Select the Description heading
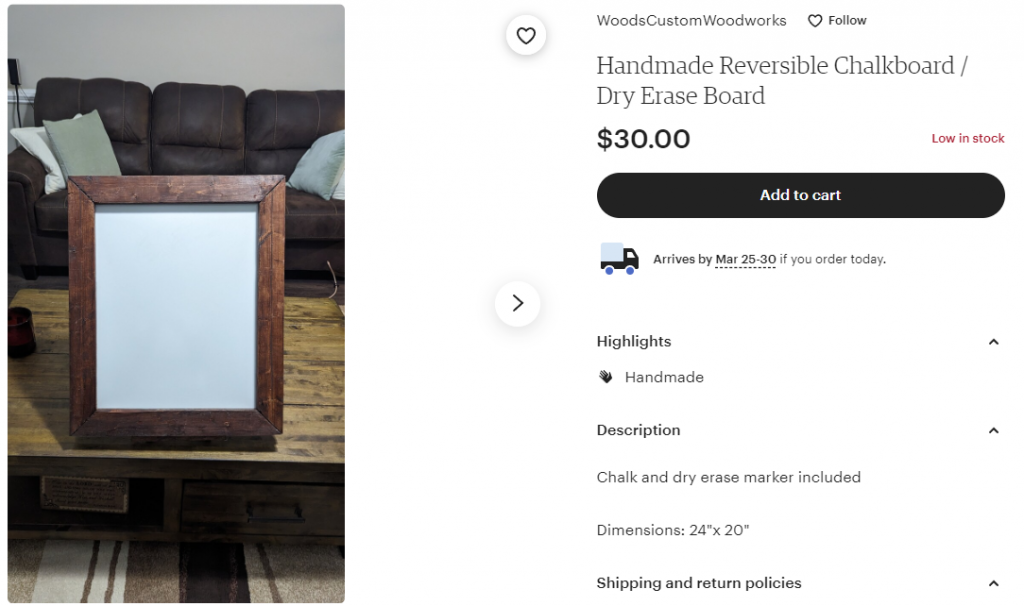Image resolution: width=1024 pixels, height=606 pixels. click(x=638, y=430)
